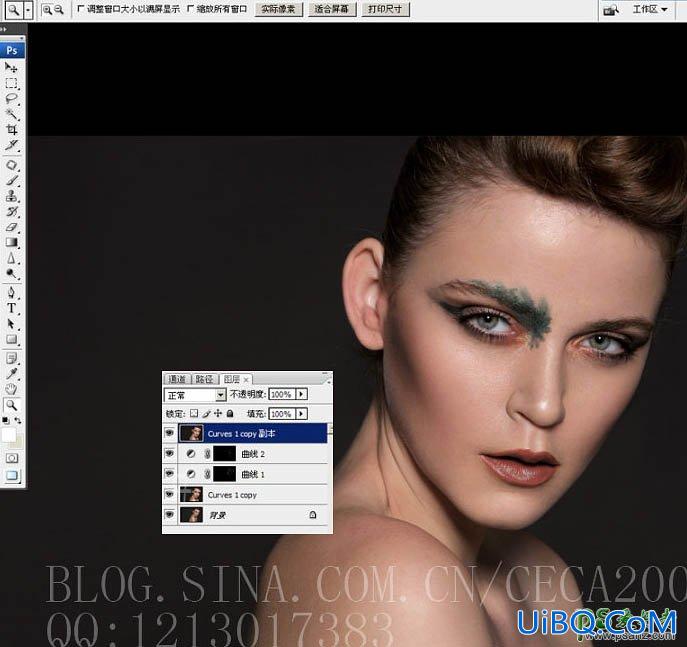
Task: Select the Gradient tool
Action: tap(11, 242)
